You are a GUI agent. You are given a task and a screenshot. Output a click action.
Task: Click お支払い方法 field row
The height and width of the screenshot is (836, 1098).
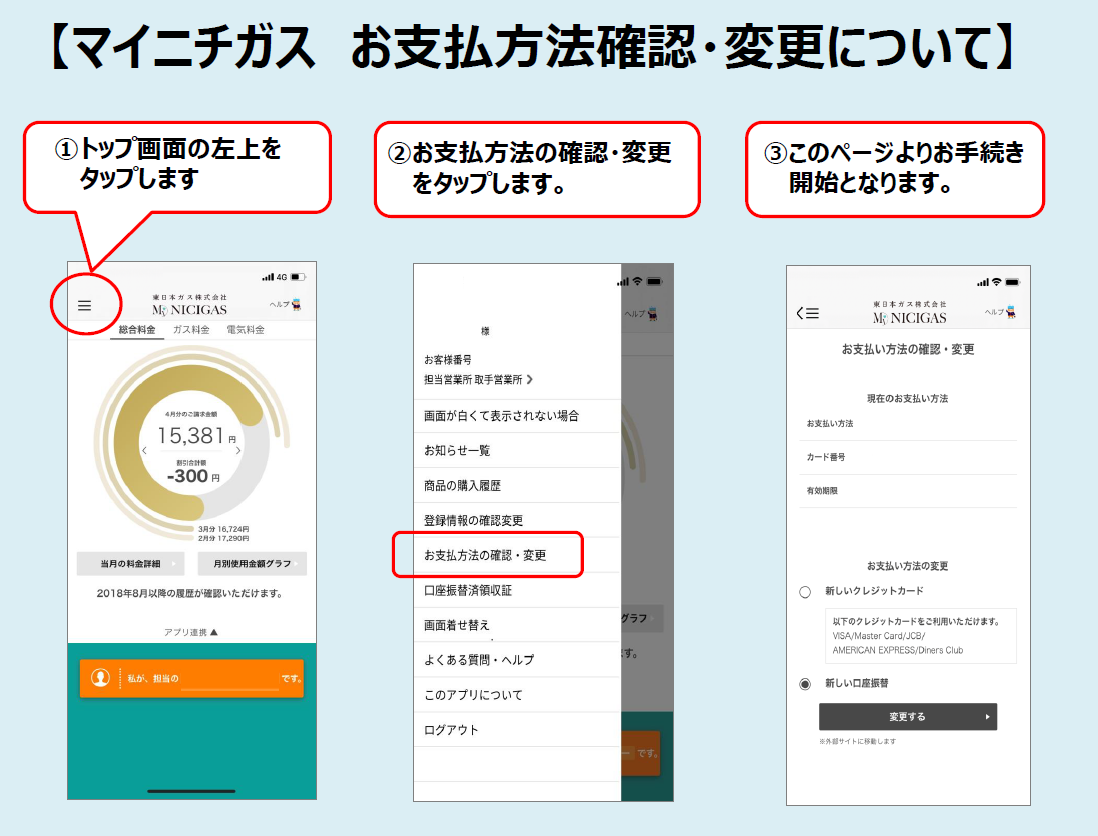point(908,424)
